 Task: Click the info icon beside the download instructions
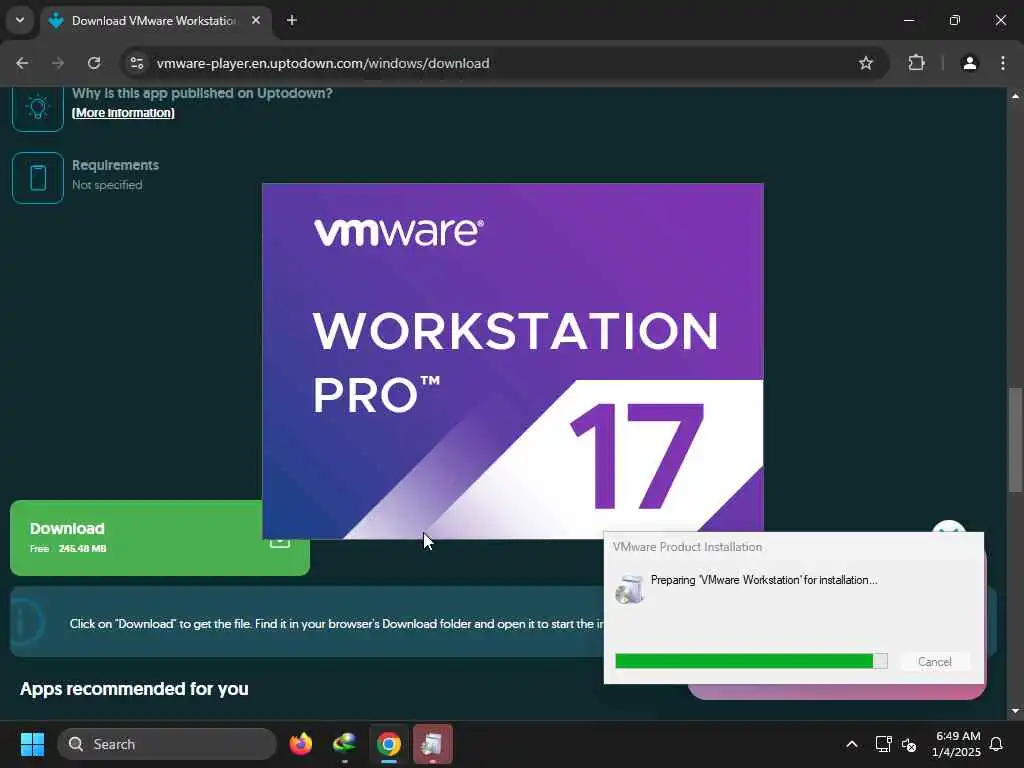coord(26,622)
